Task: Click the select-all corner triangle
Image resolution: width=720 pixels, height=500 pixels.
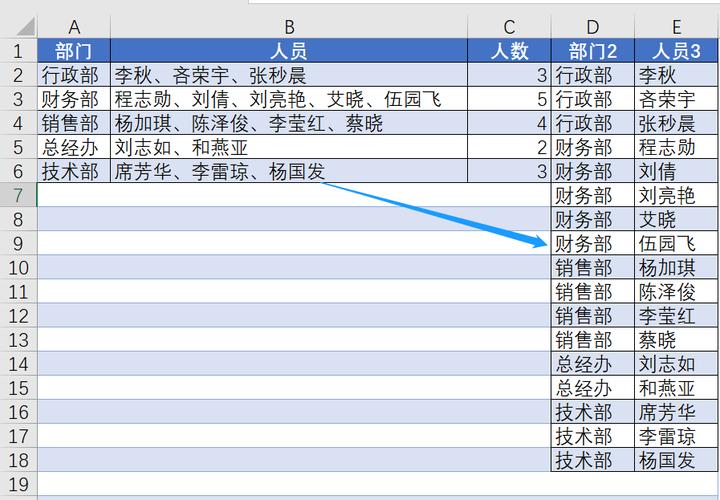Action: (x=25, y=27)
